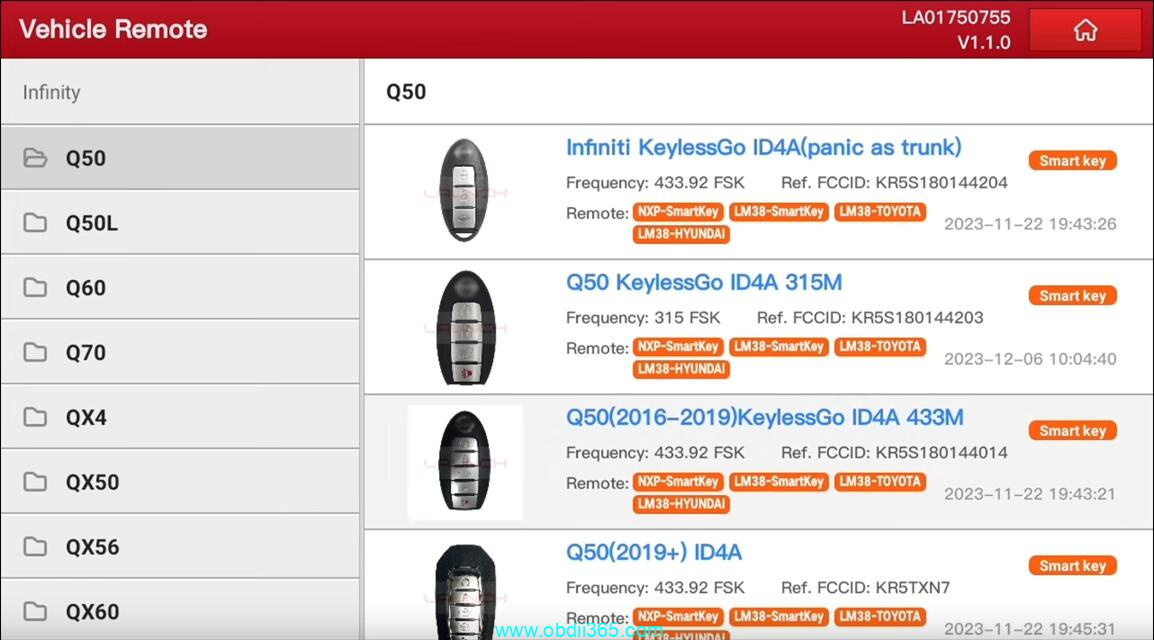Open the QX60 folder icon
1154x640 pixels.
click(35, 611)
